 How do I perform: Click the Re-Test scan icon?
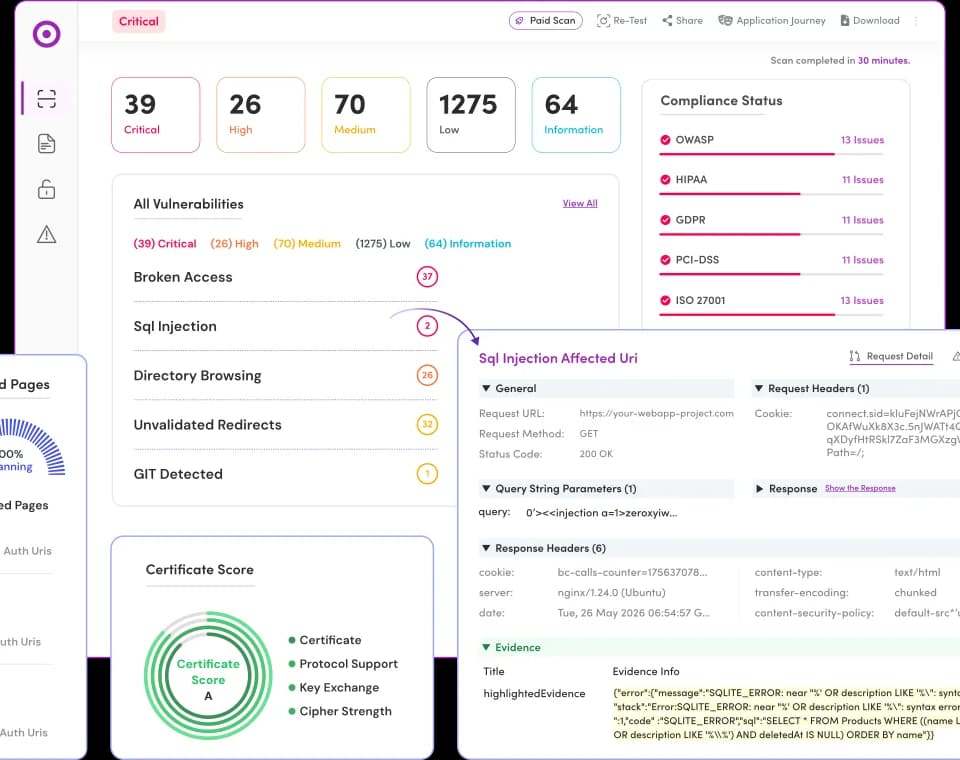603,21
